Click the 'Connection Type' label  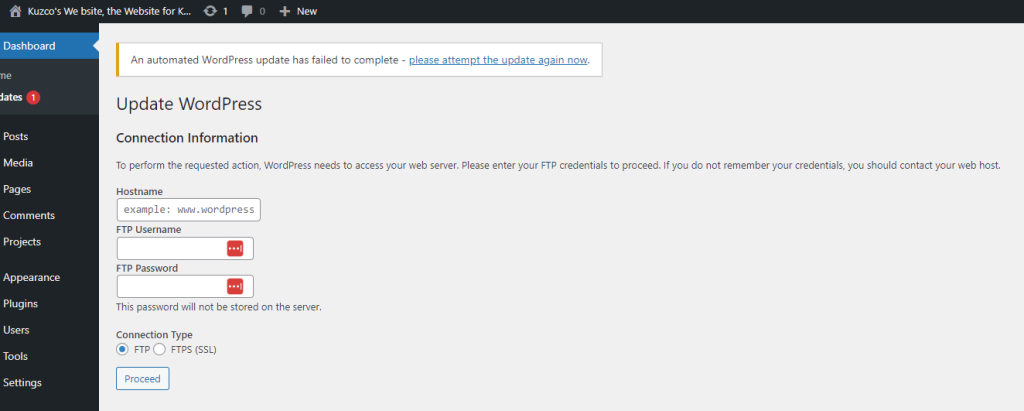click(154, 335)
